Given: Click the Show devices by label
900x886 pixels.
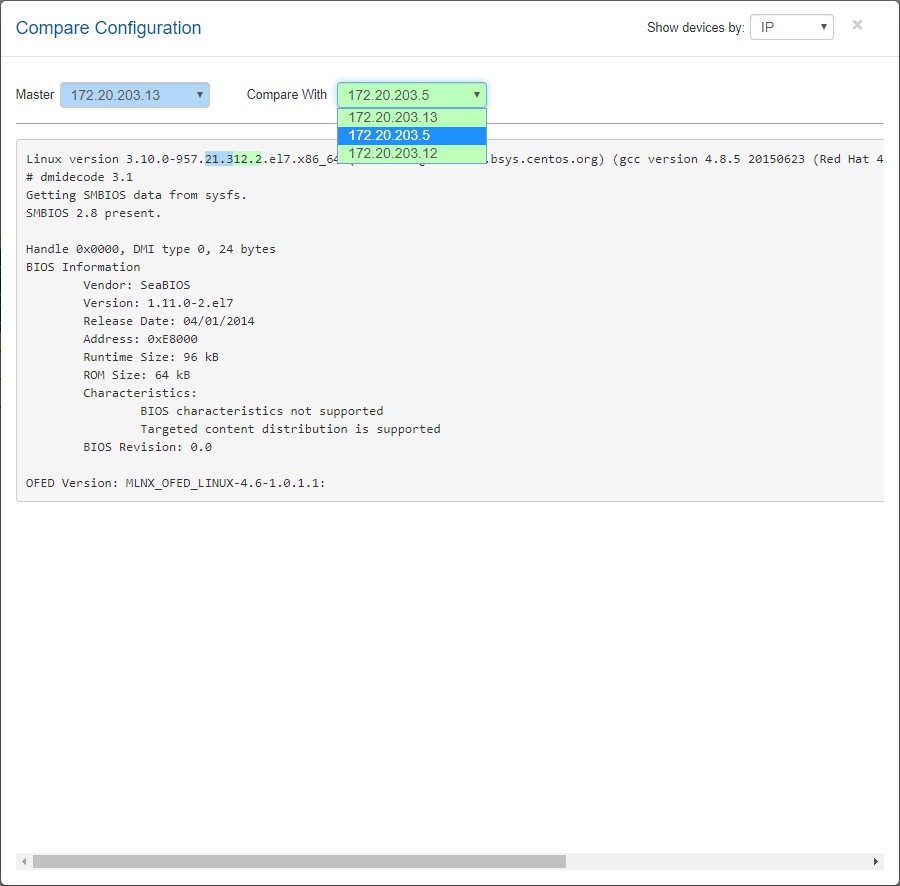Looking at the screenshot, I should [x=695, y=28].
